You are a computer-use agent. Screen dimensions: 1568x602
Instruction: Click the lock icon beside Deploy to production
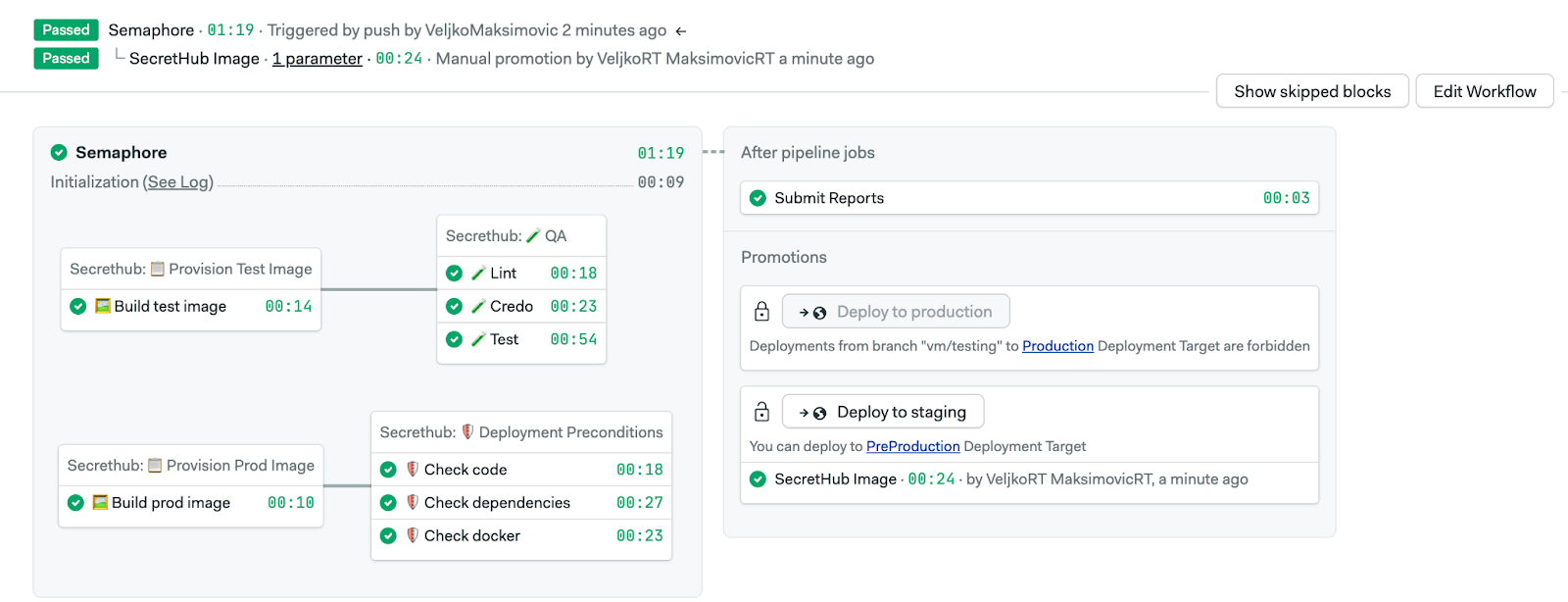(x=761, y=311)
